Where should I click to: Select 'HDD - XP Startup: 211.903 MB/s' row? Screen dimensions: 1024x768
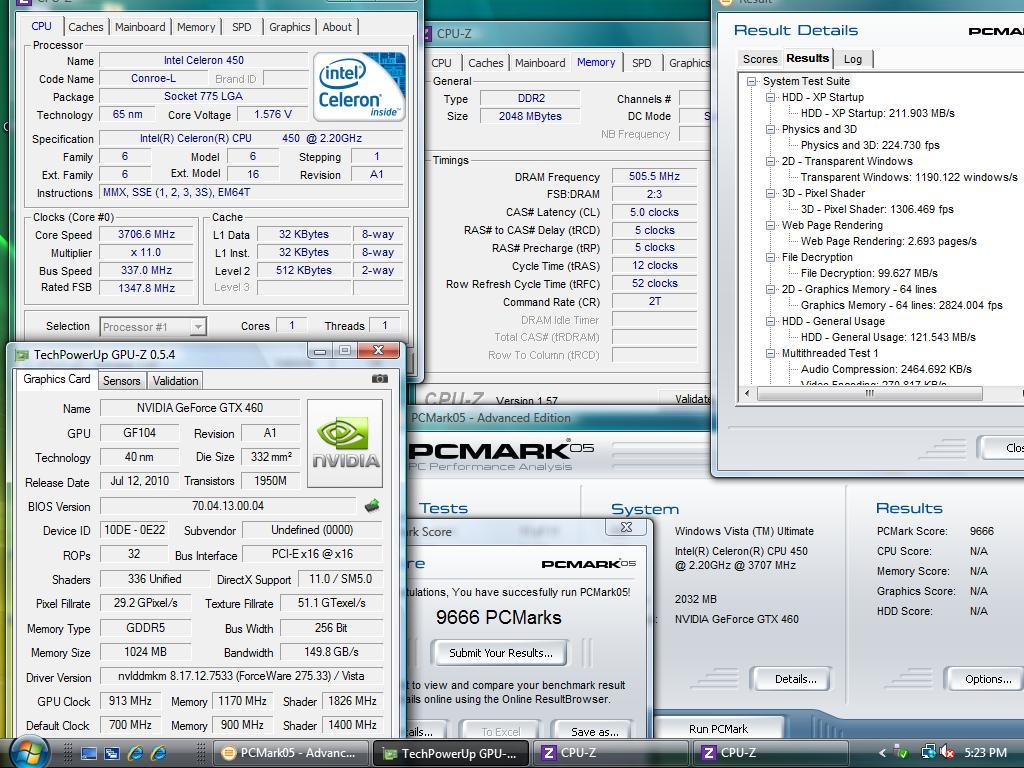coord(877,113)
